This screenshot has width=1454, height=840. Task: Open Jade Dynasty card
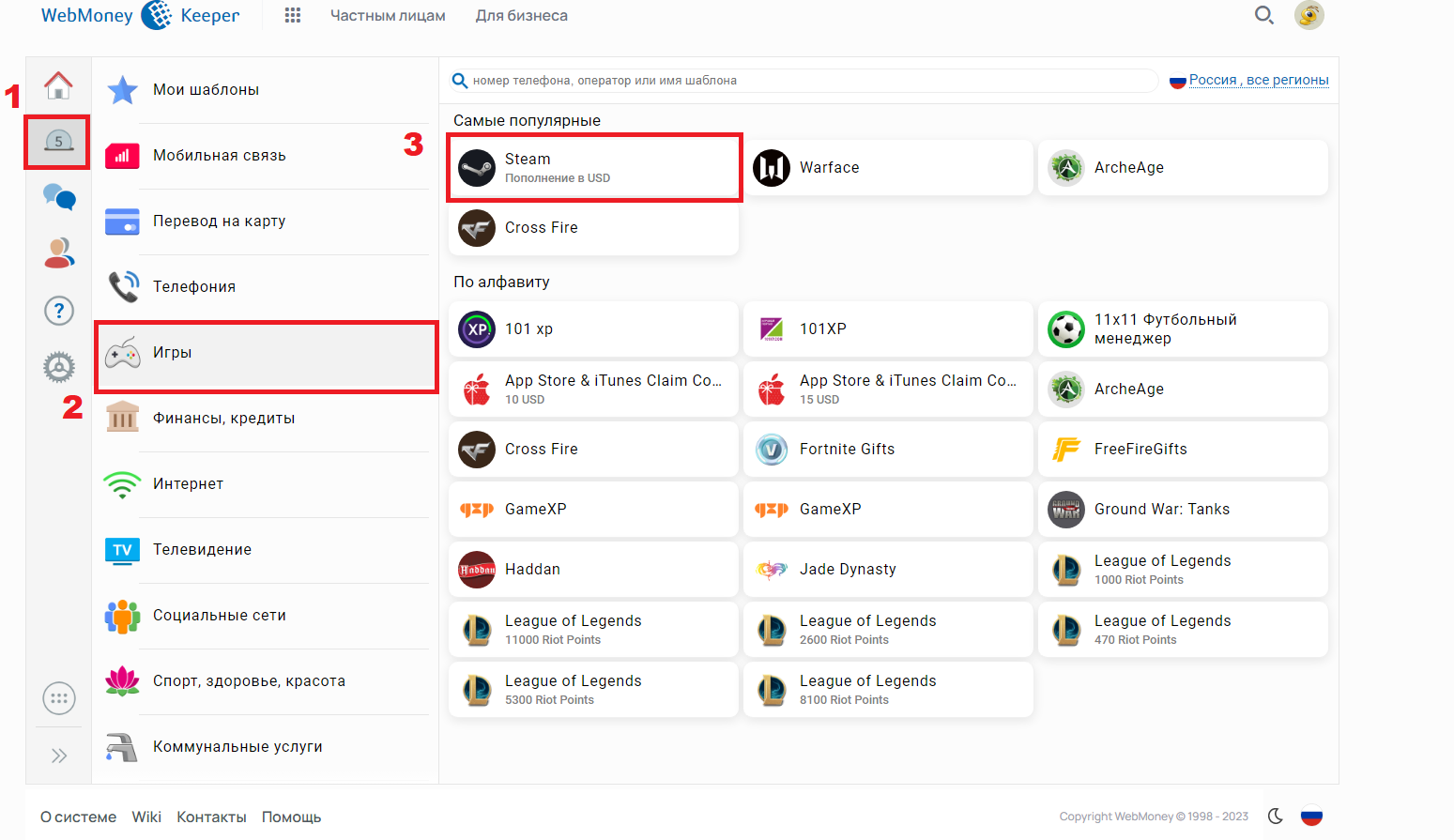pos(888,570)
